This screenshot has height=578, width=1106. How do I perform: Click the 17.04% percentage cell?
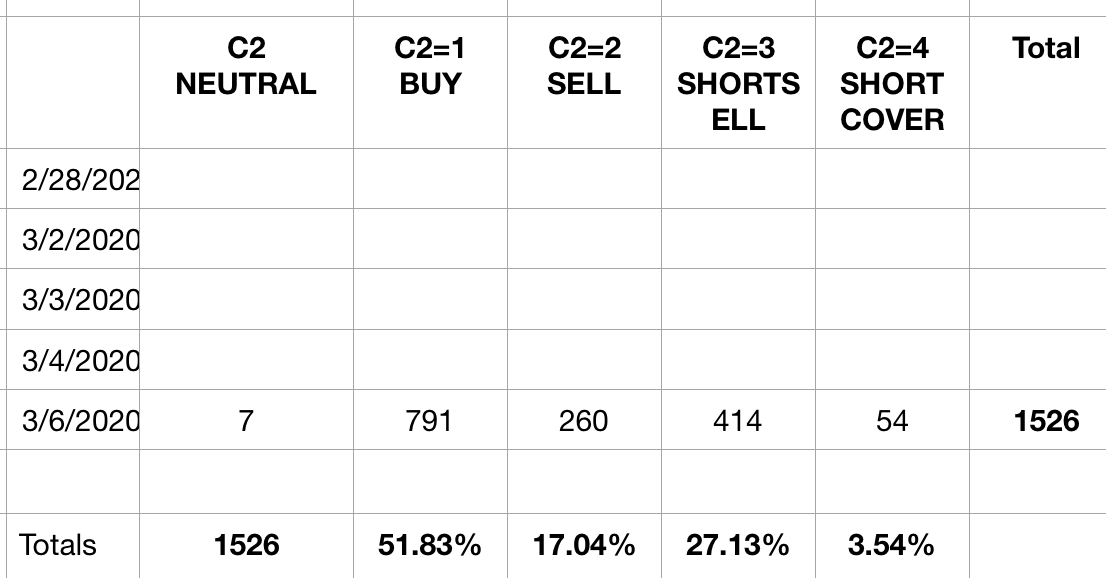coord(584,545)
